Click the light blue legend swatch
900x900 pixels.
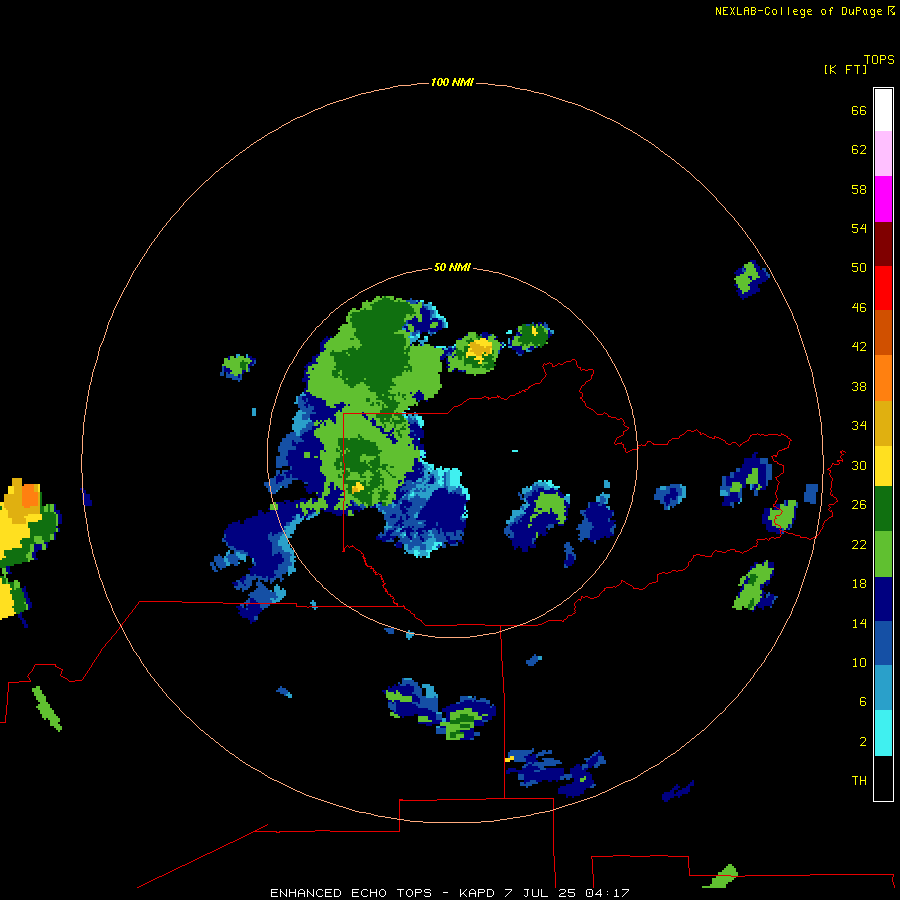pos(883,688)
